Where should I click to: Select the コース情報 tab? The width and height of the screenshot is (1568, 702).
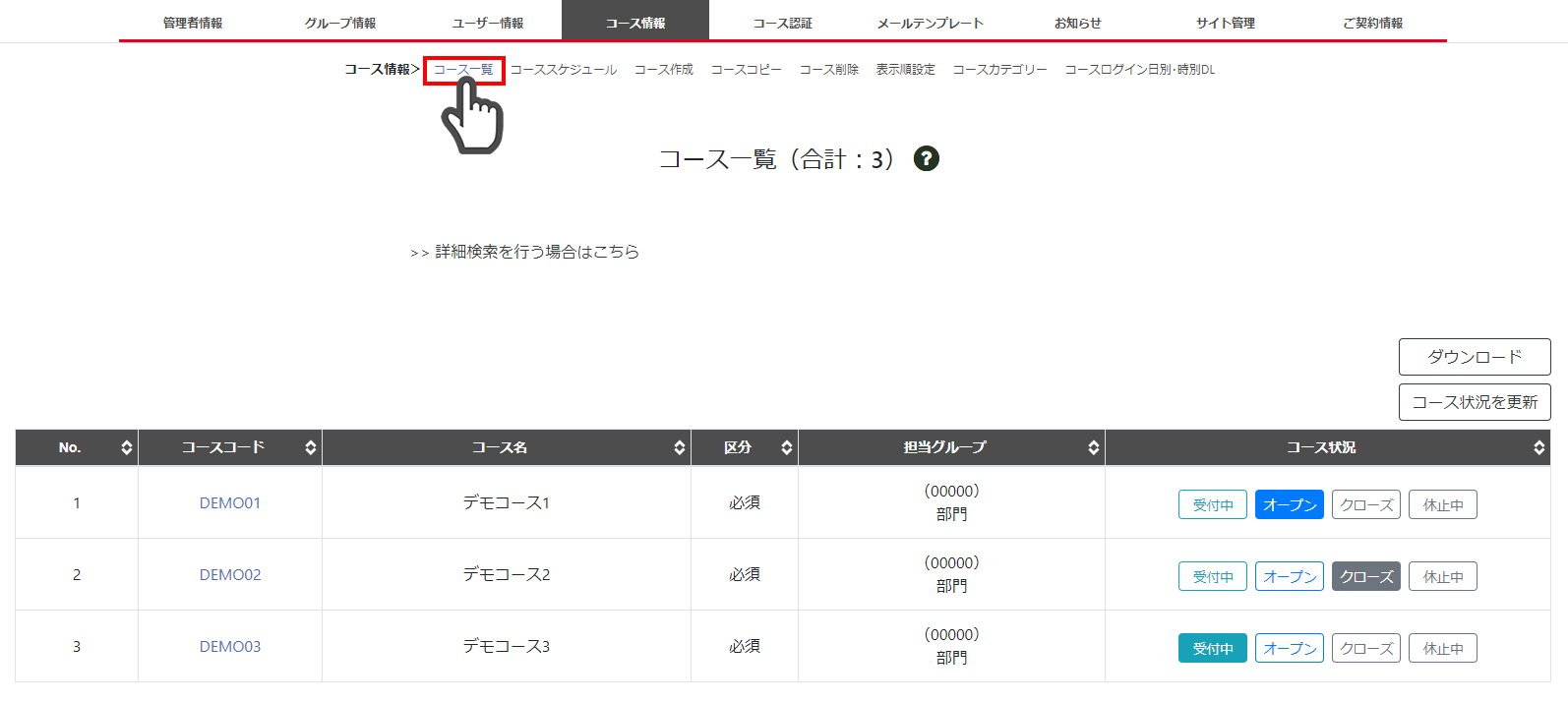[635, 22]
